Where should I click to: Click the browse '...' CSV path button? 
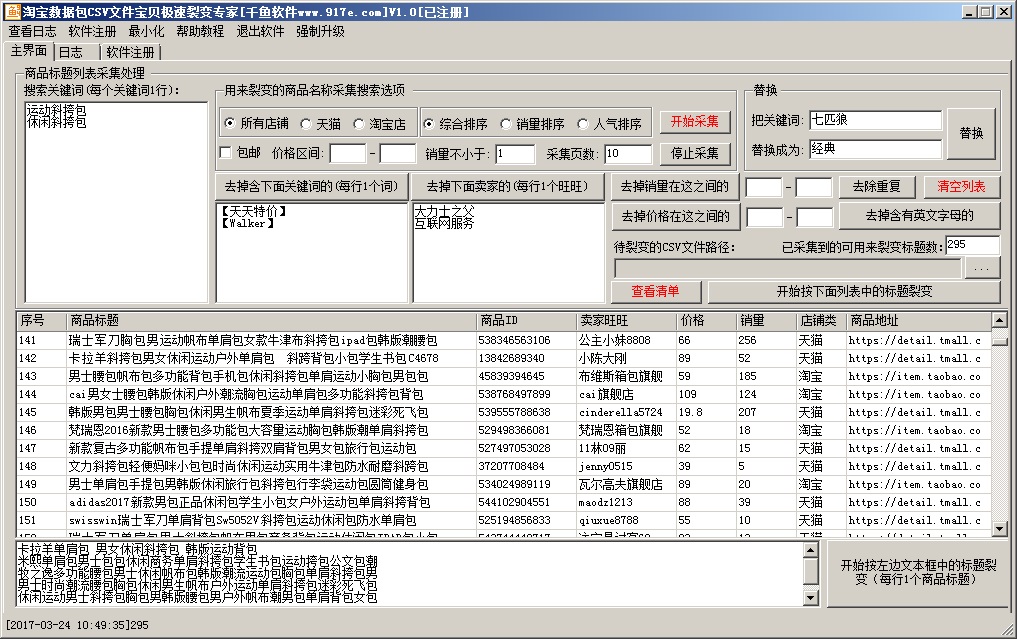tap(982, 269)
